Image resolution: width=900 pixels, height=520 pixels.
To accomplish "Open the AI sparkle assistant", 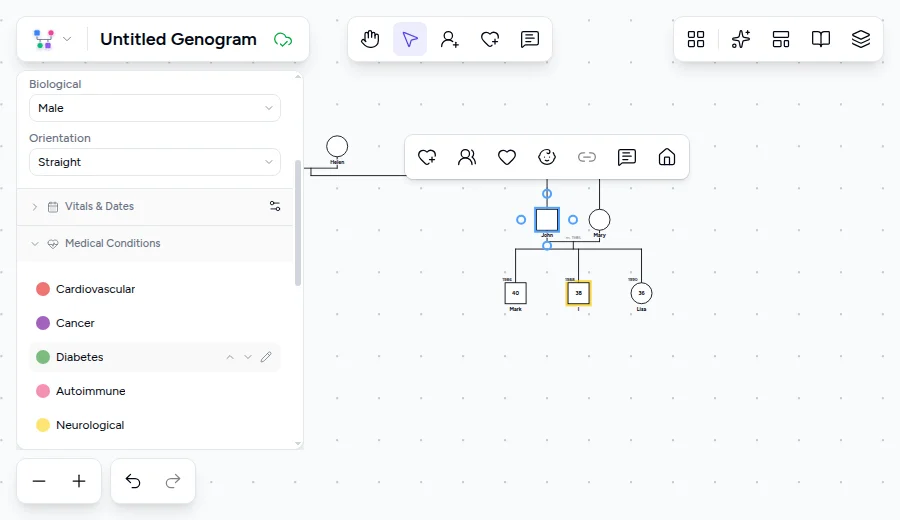I will tap(740, 39).
